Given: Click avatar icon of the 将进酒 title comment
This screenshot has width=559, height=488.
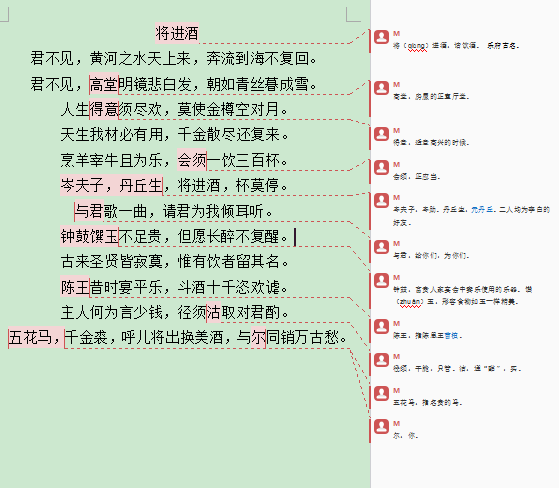Looking at the screenshot, I should [x=381, y=37].
